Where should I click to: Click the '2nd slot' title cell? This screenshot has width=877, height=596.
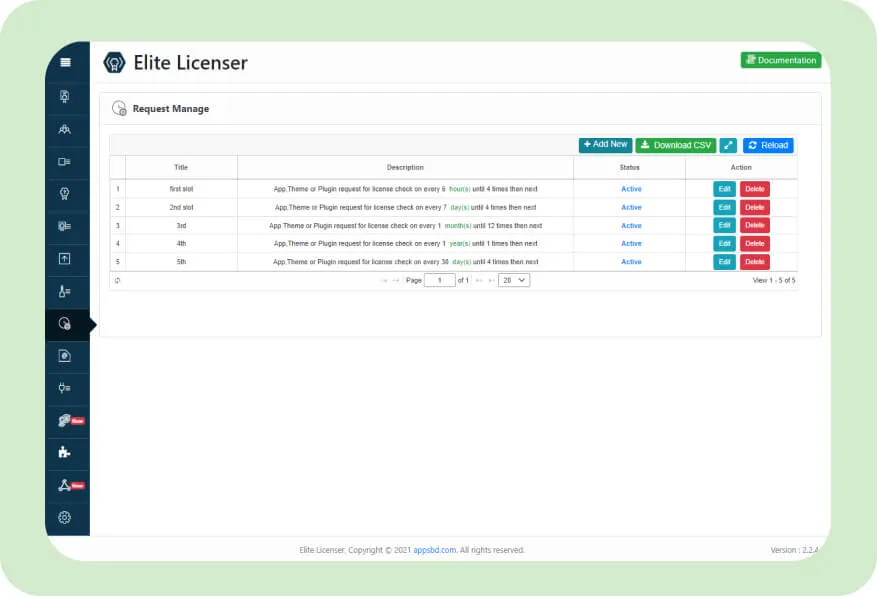tap(181, 207)
